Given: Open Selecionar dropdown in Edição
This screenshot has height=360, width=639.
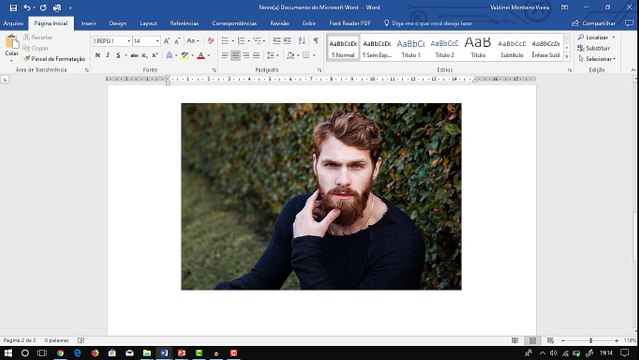Looking at the screenshot, I should 596,59.
